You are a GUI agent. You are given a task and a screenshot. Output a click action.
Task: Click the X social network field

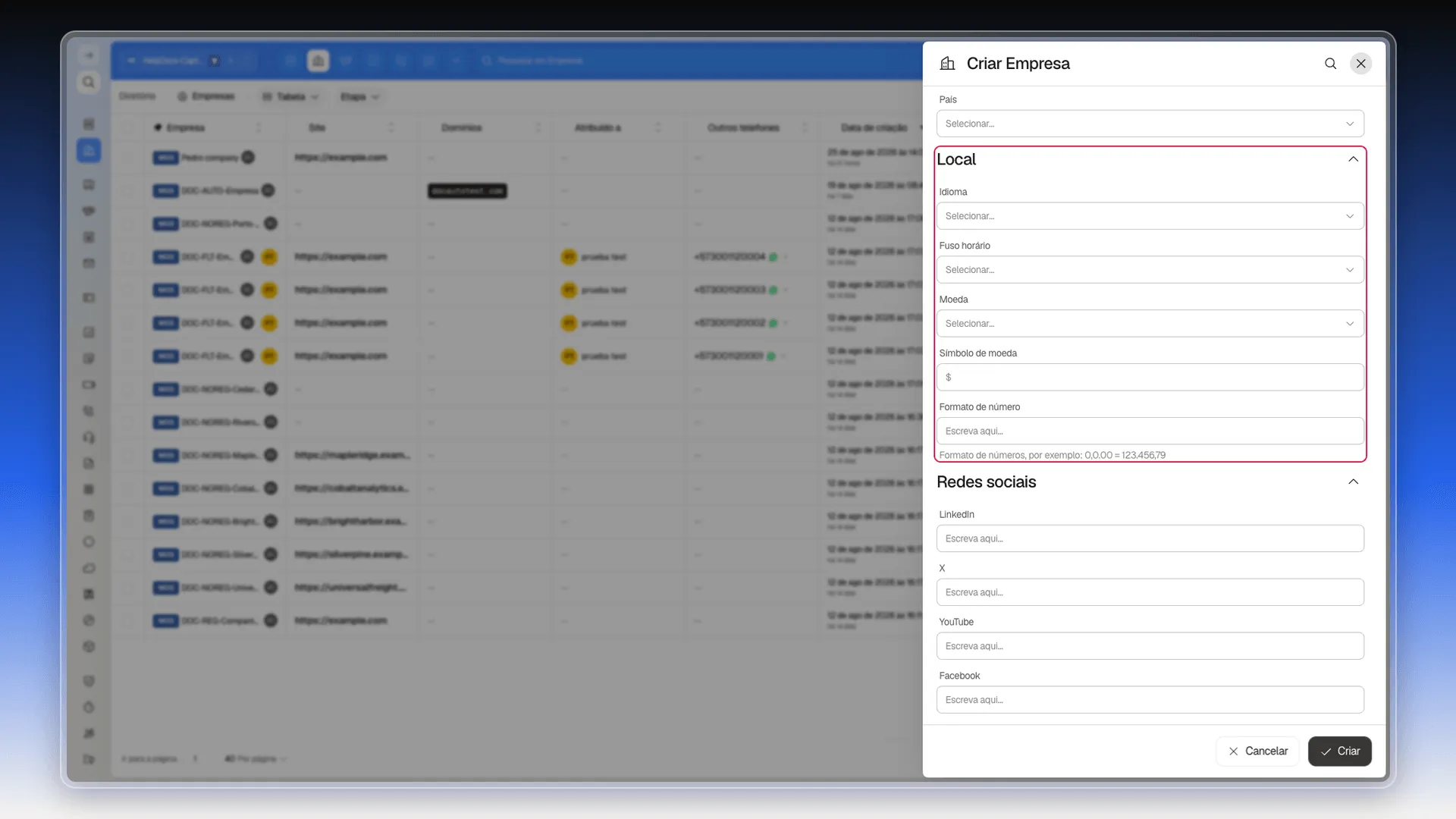pos(1150,593)
